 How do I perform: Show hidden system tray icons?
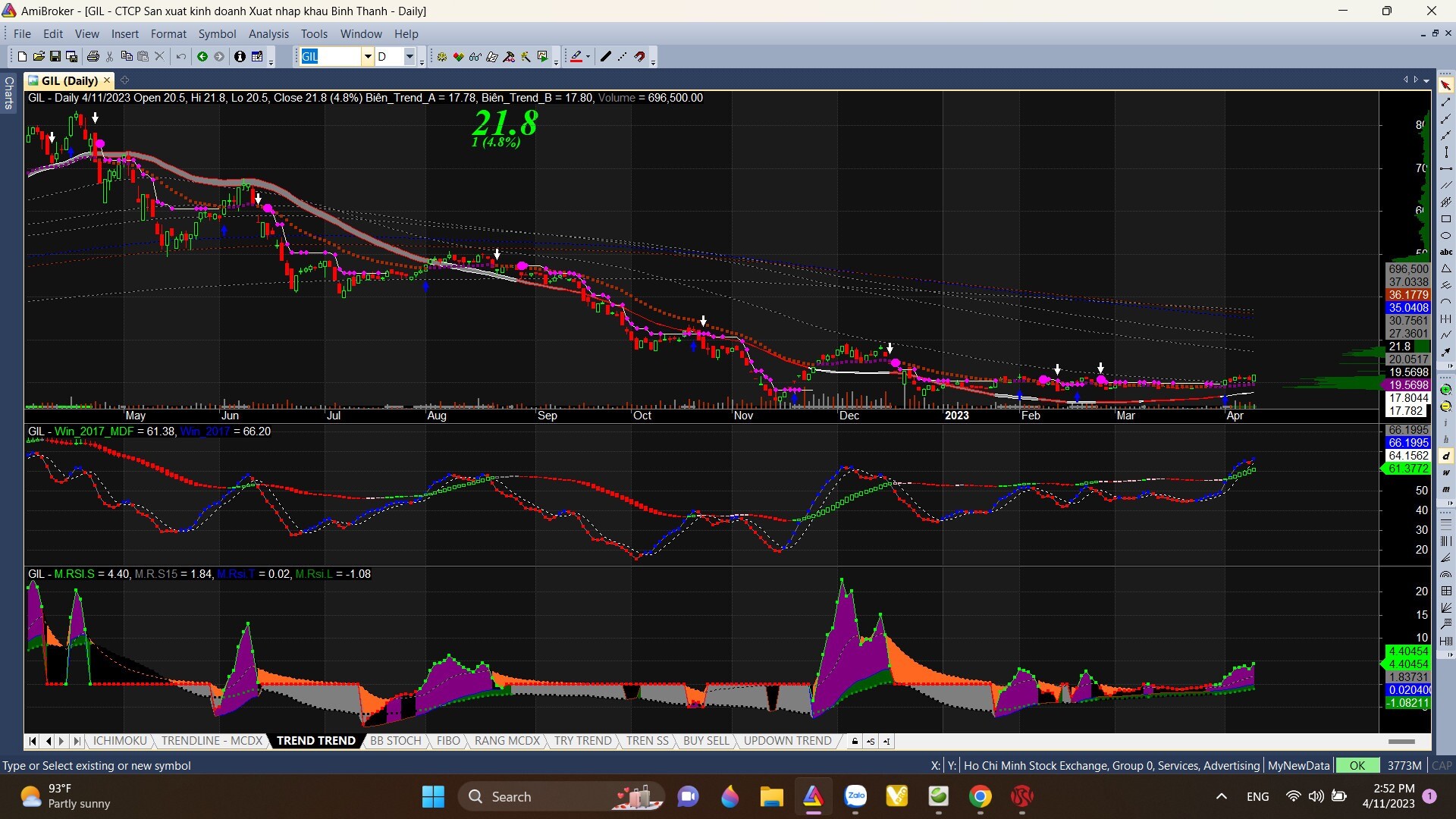pyautogui.click(x=1221, y=796)
